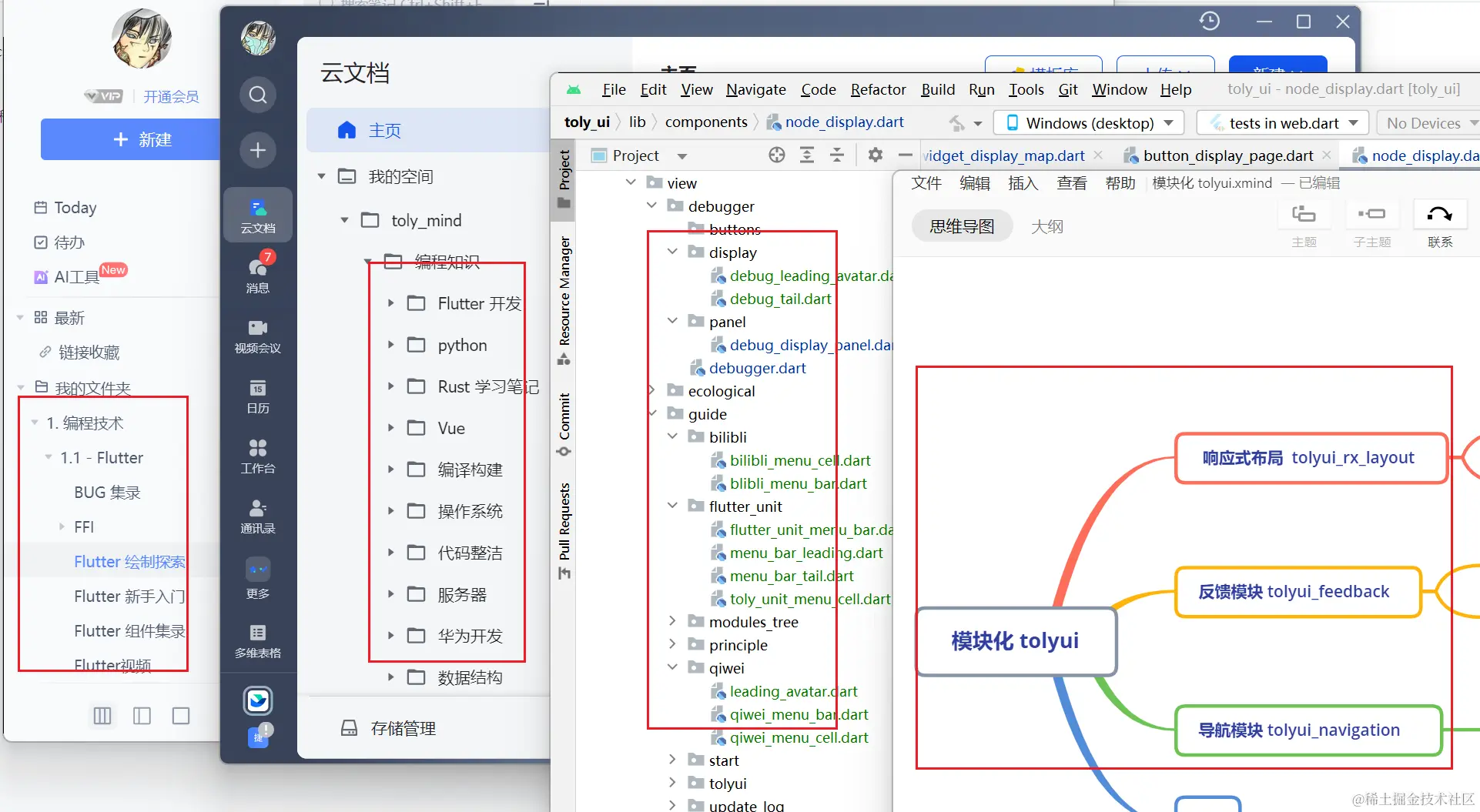Open 云文档 in the dark sidebar
Viewport: 1480px width, 812px height.
pyautogui.click(x=258, y=216)
